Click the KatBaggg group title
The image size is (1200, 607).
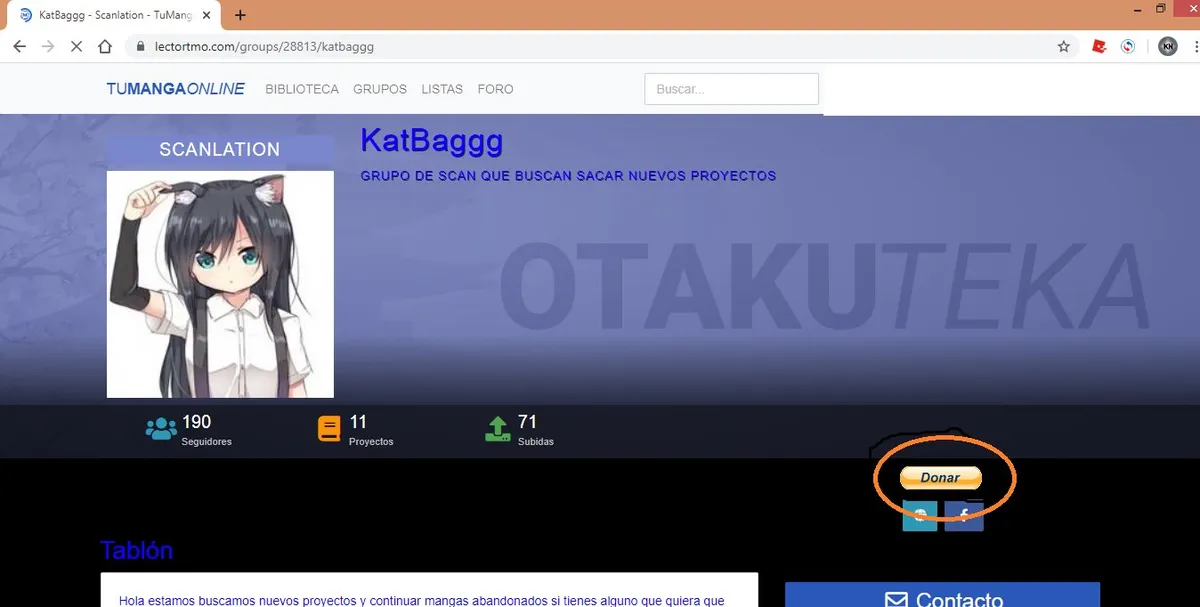432,140
